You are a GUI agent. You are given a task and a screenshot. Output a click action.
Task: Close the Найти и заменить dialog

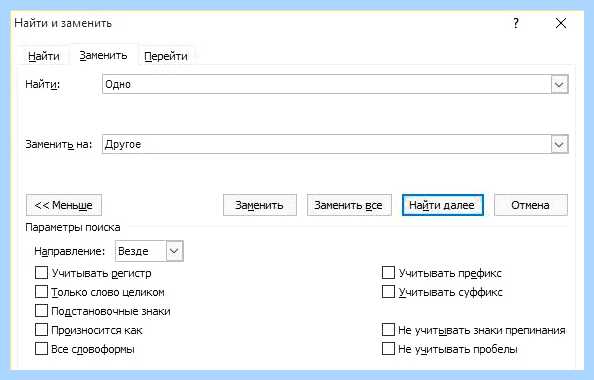(561, 23)
